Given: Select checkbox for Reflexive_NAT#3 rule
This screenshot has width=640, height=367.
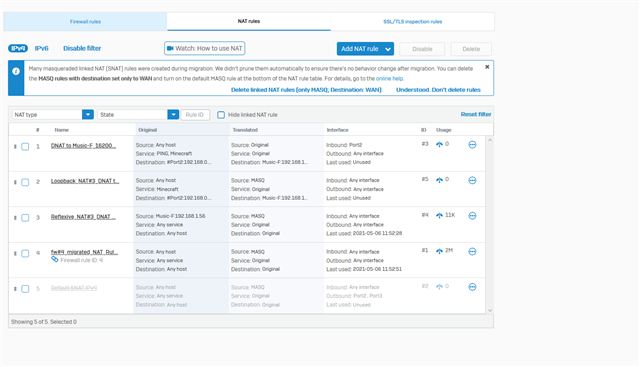Looking at the screenshot, I should point(25,218).
